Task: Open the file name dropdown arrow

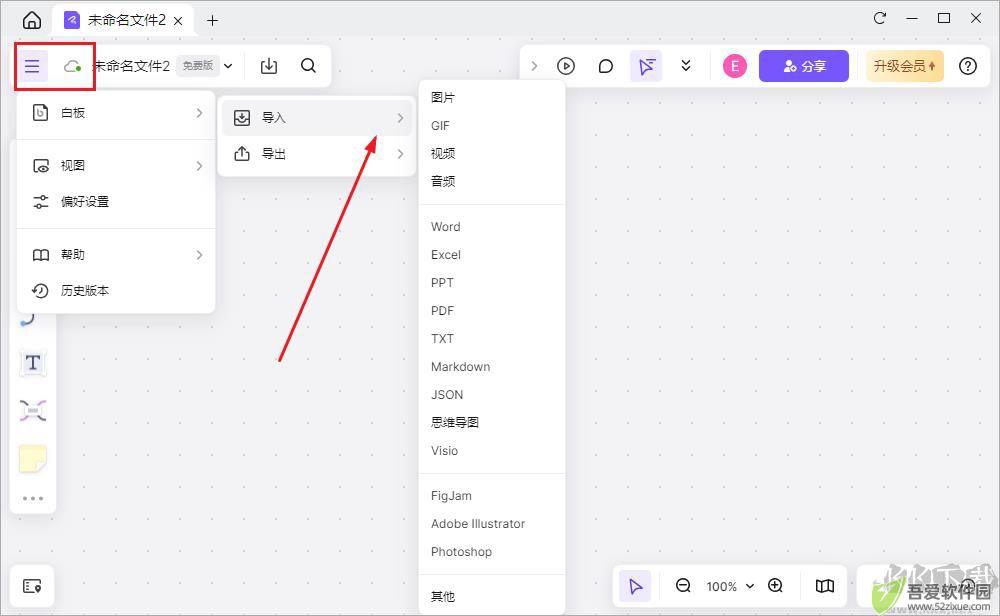Action: 228,66
